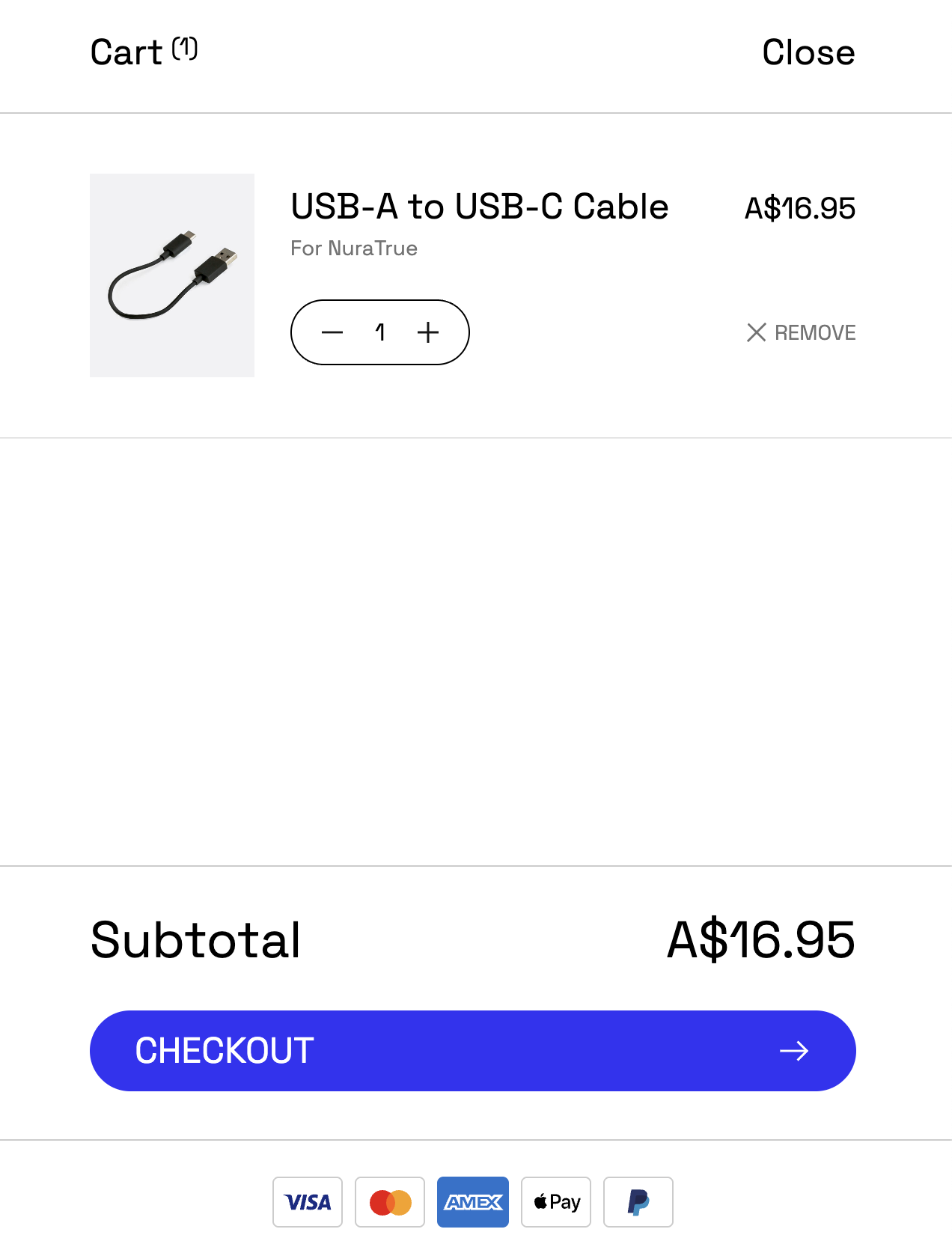Proceed with the CHECKOUT button label
Screen dimensions: 952x1238
(225, 1051)
